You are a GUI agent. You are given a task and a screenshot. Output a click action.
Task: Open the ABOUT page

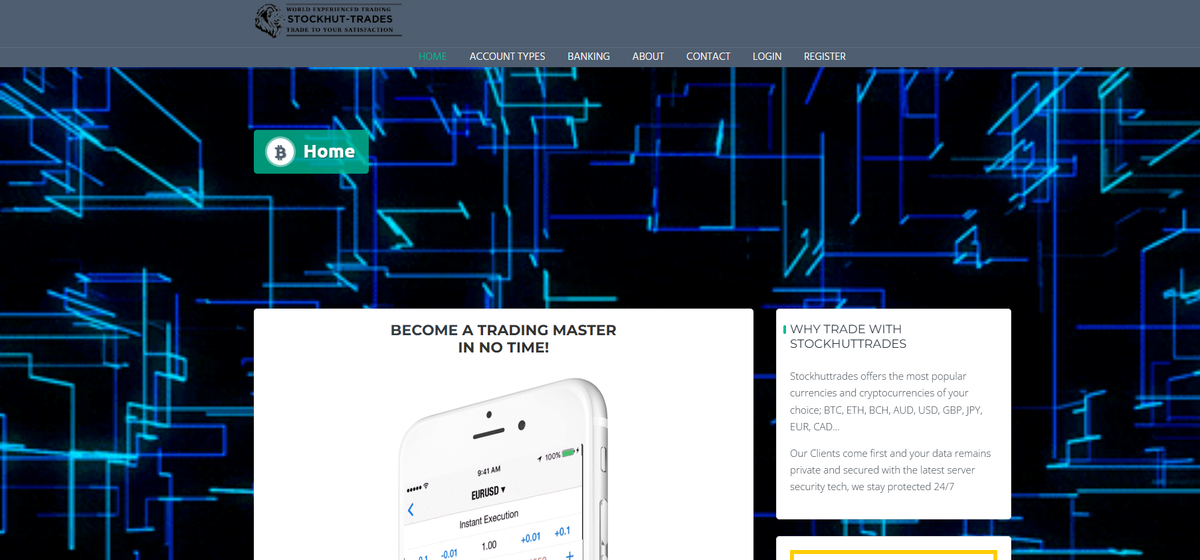[x=648, y=56]
